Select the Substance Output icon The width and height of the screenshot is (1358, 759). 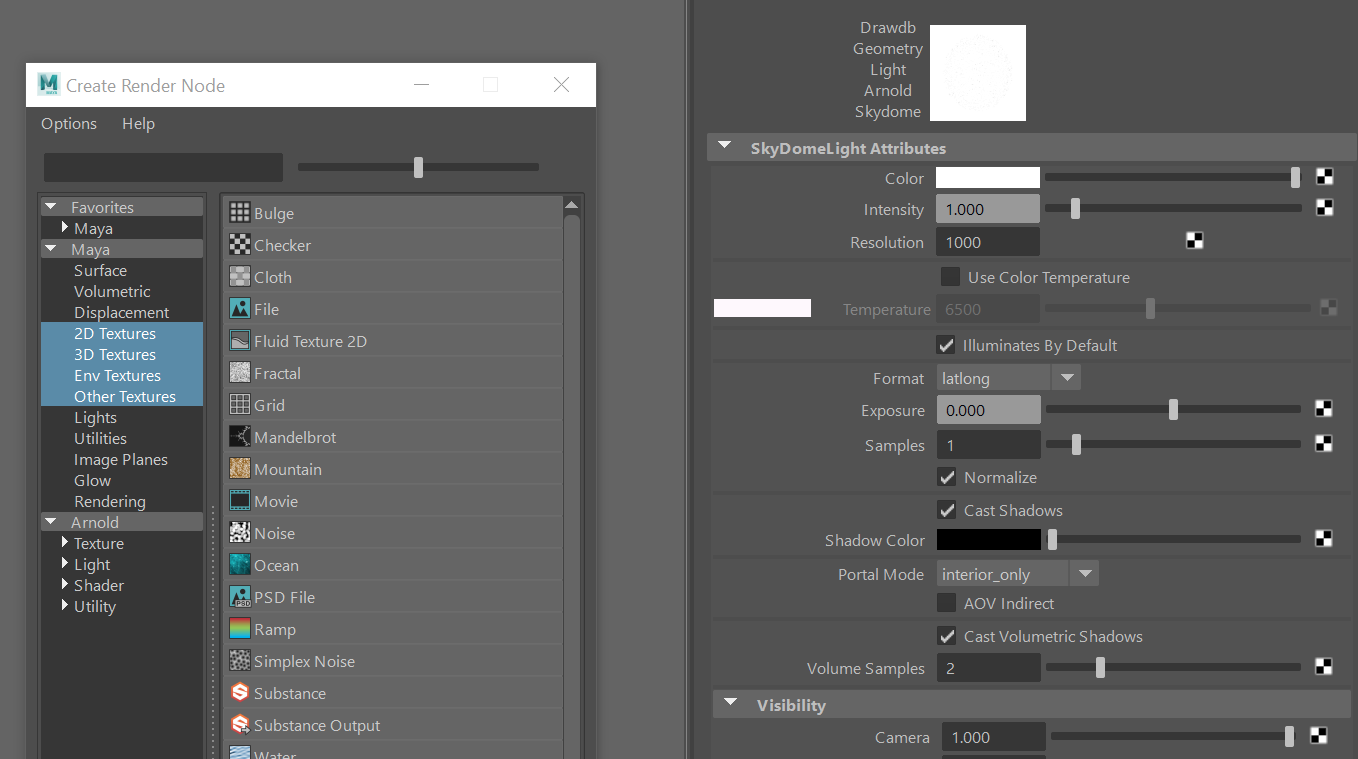[239, 725]
